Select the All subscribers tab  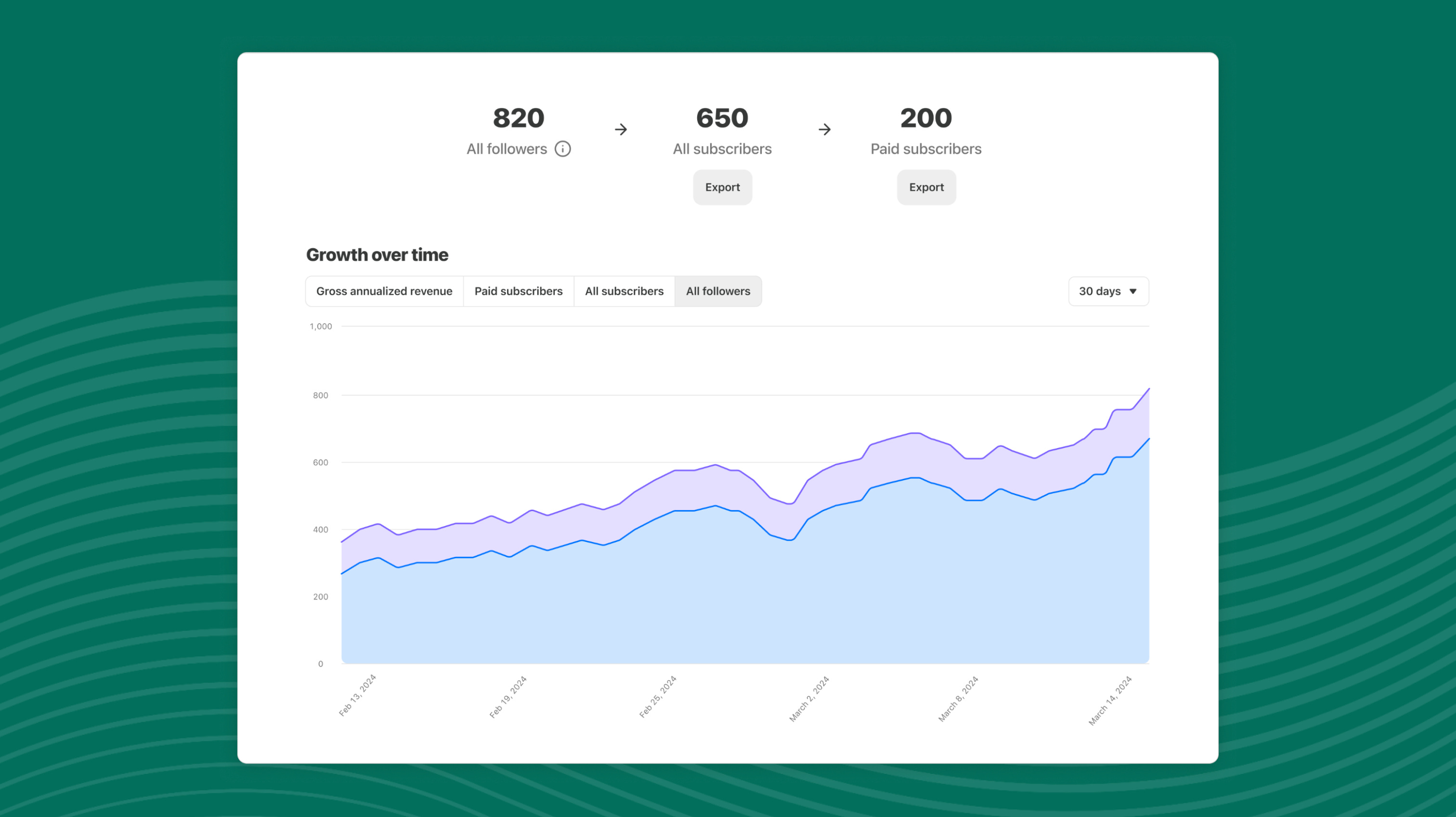(x=624, y=291)
